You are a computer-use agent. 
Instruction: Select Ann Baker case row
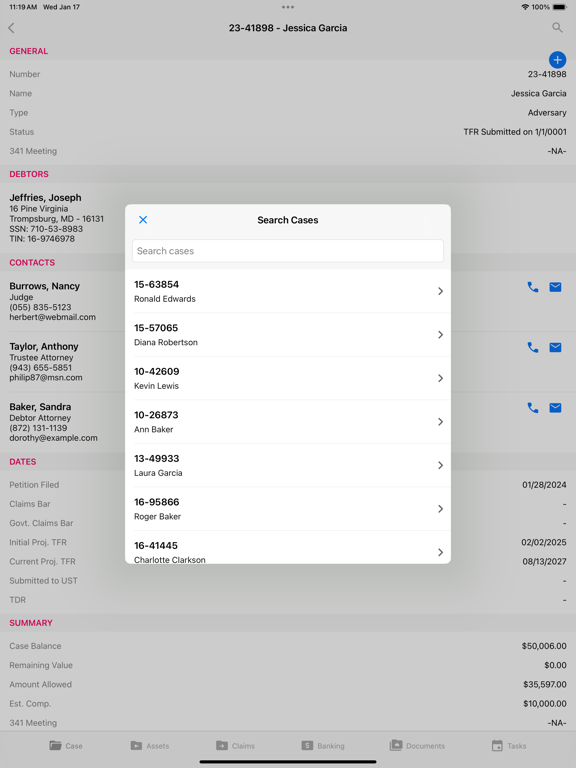(288, 422)
